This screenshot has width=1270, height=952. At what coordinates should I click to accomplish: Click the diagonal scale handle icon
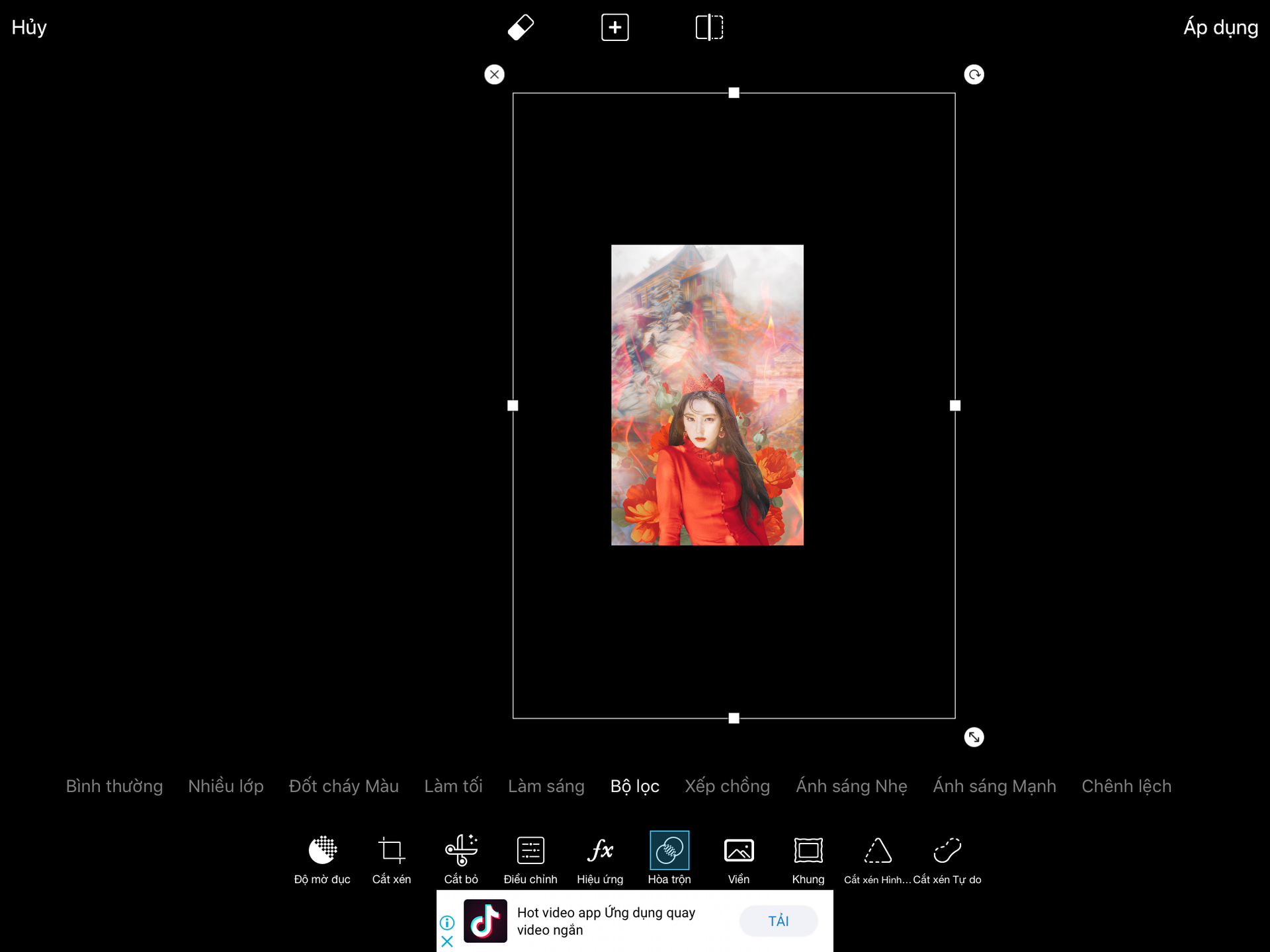[x=974, y=736]
